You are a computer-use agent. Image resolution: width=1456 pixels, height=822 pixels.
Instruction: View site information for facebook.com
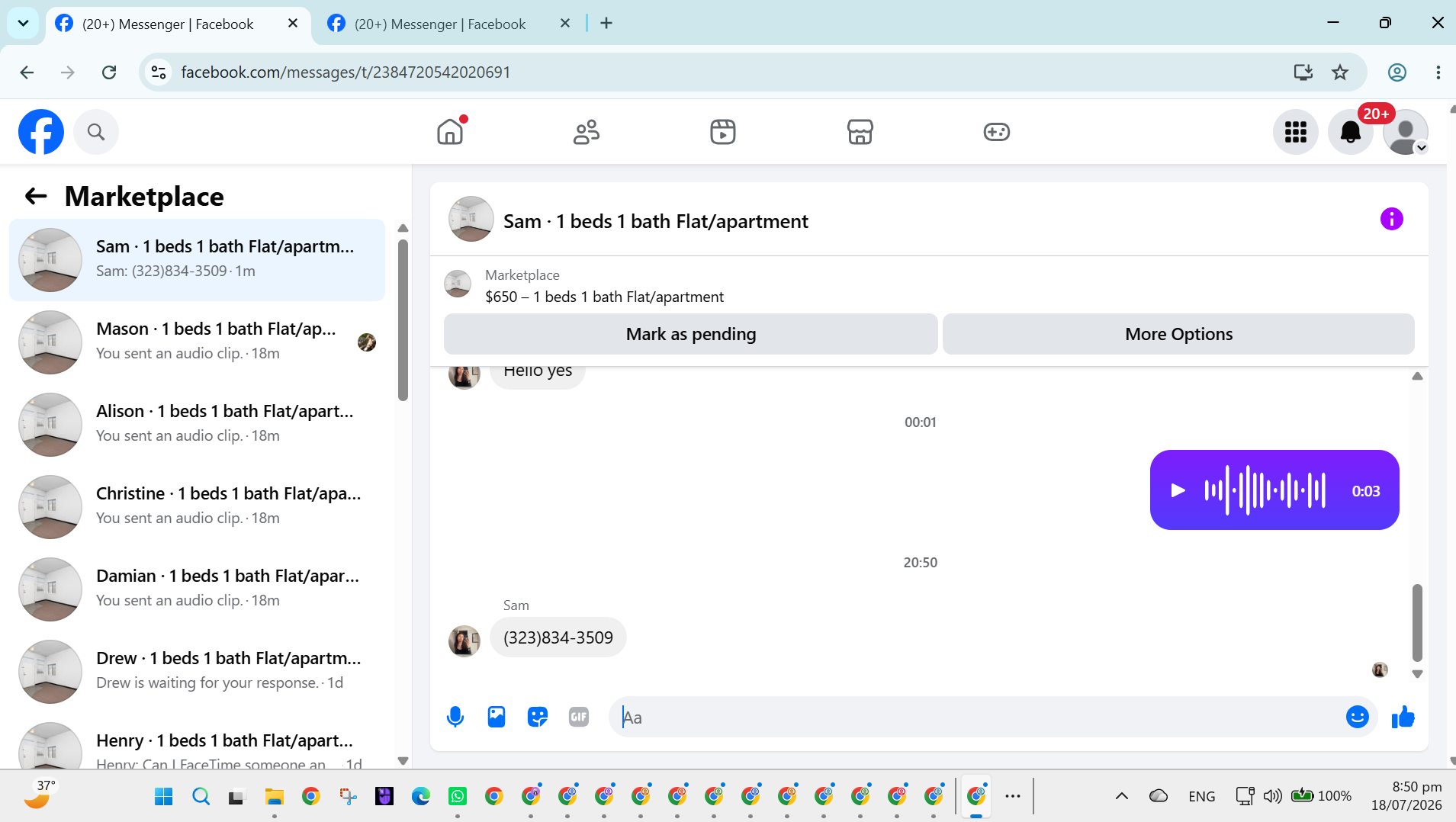click(x=159, y=72)
